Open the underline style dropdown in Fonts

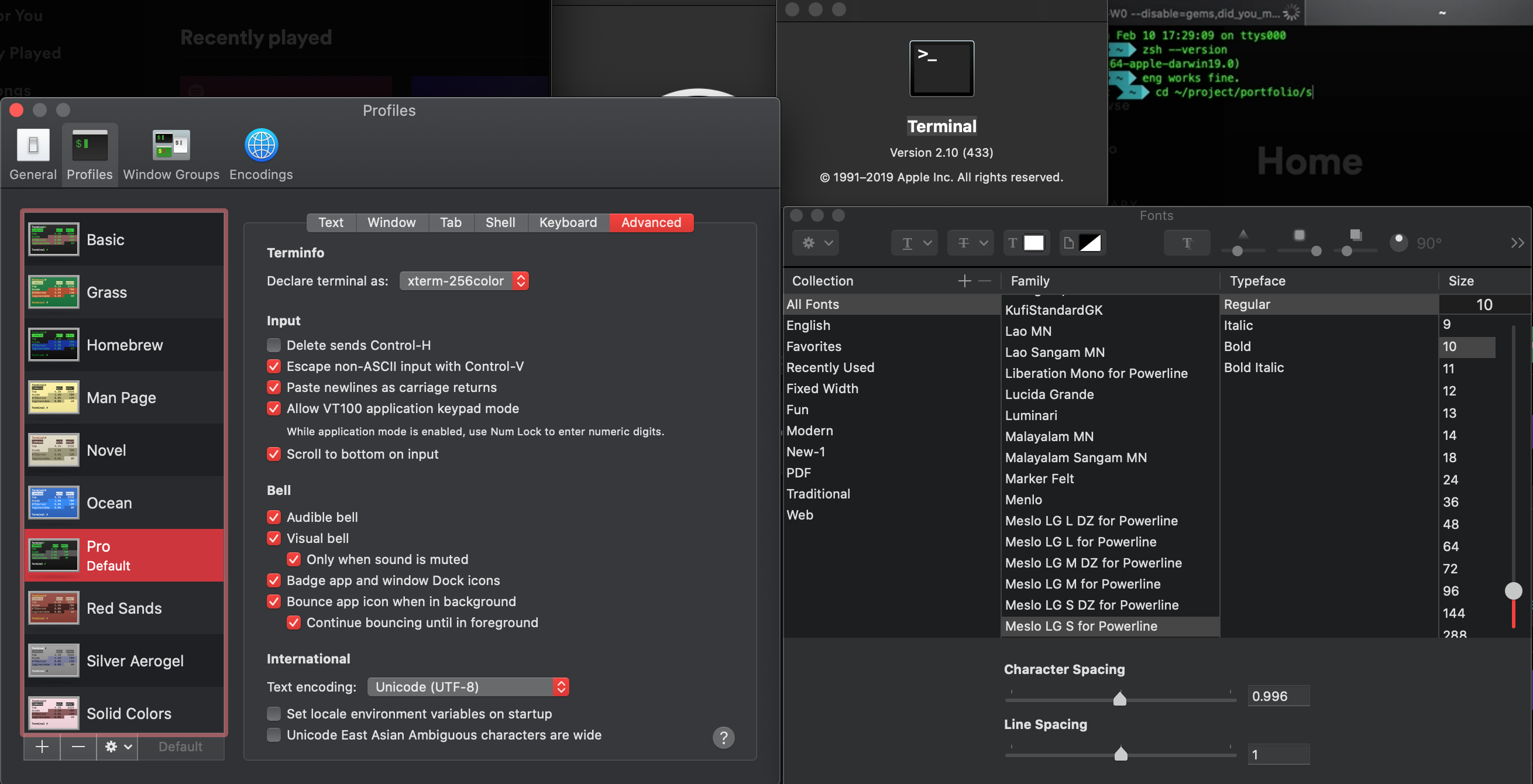(914, 243)
